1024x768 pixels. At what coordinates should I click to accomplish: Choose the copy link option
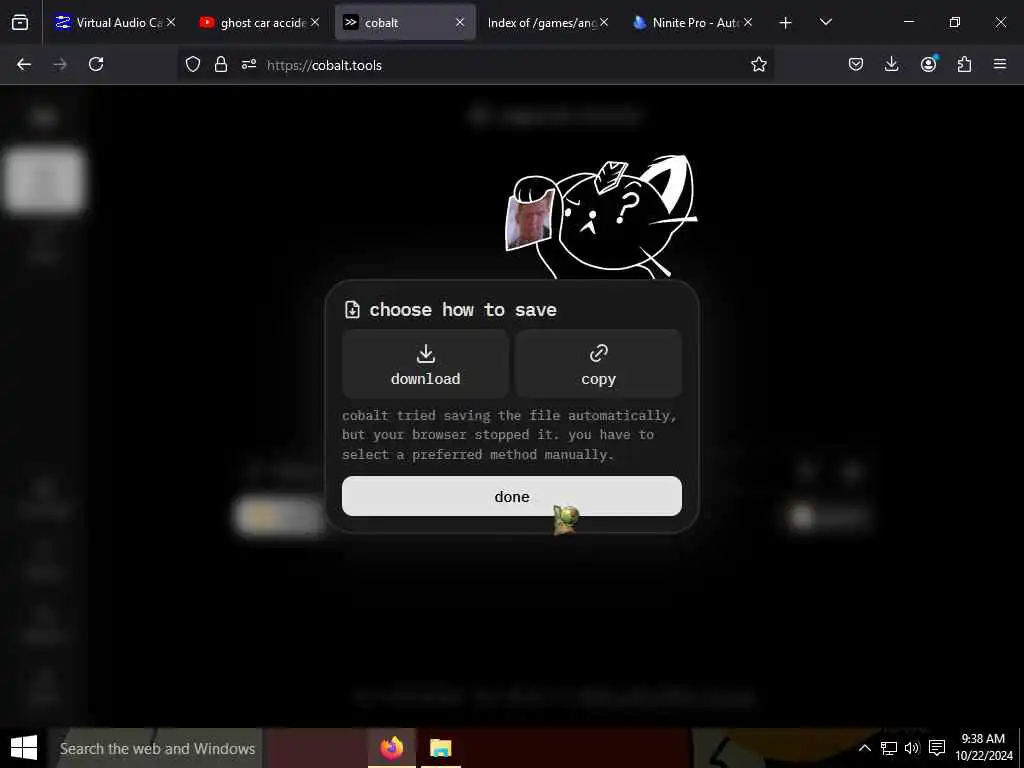click(x=598, y=364)
